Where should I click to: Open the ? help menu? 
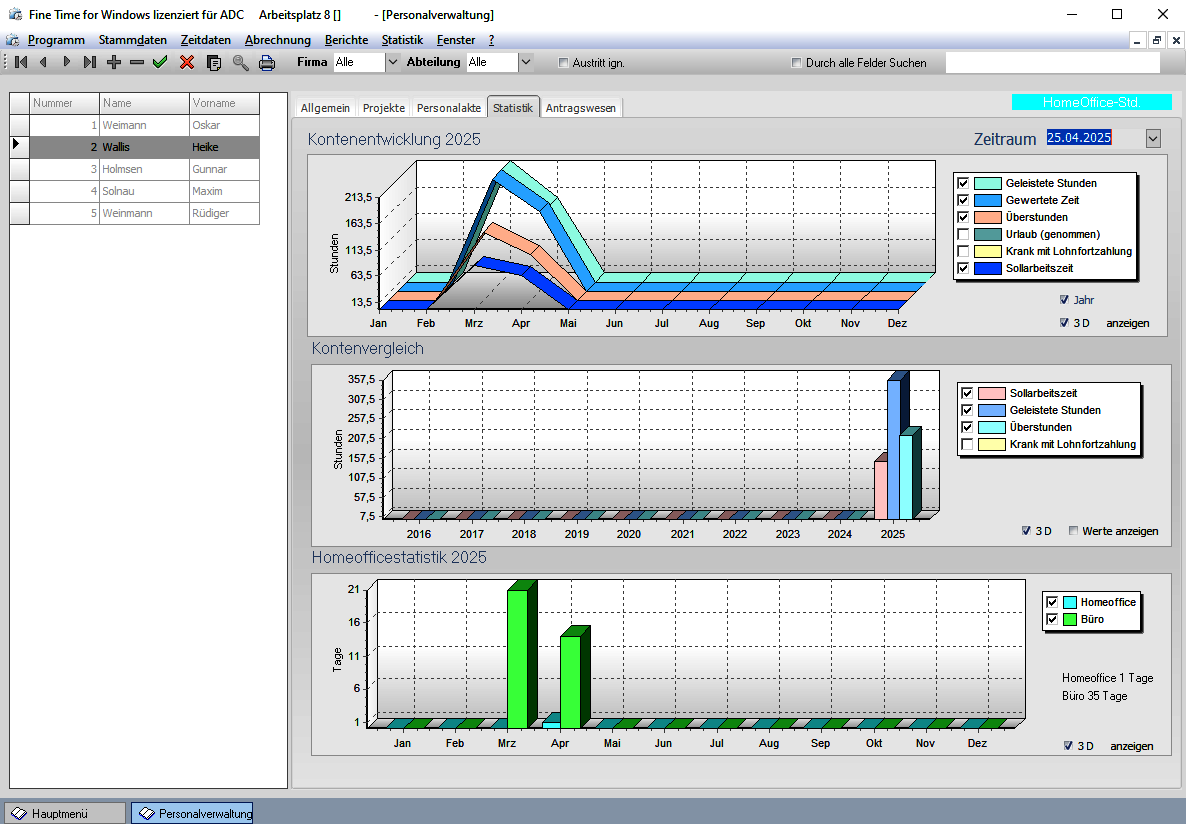(x=492, y=40)
